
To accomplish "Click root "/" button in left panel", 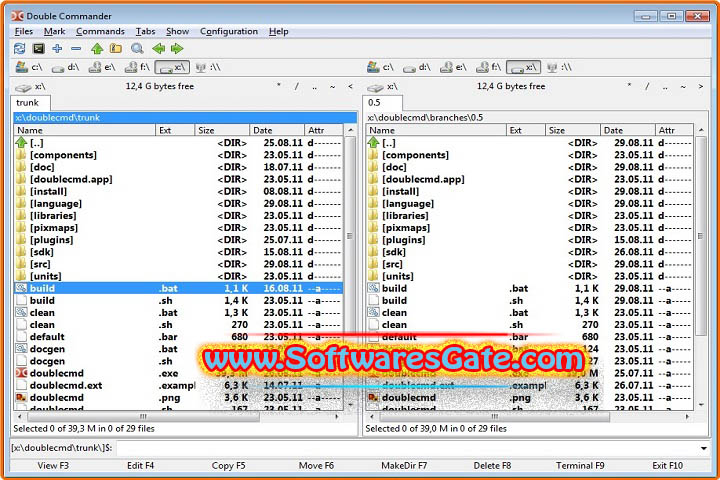I will coord(297,86).
